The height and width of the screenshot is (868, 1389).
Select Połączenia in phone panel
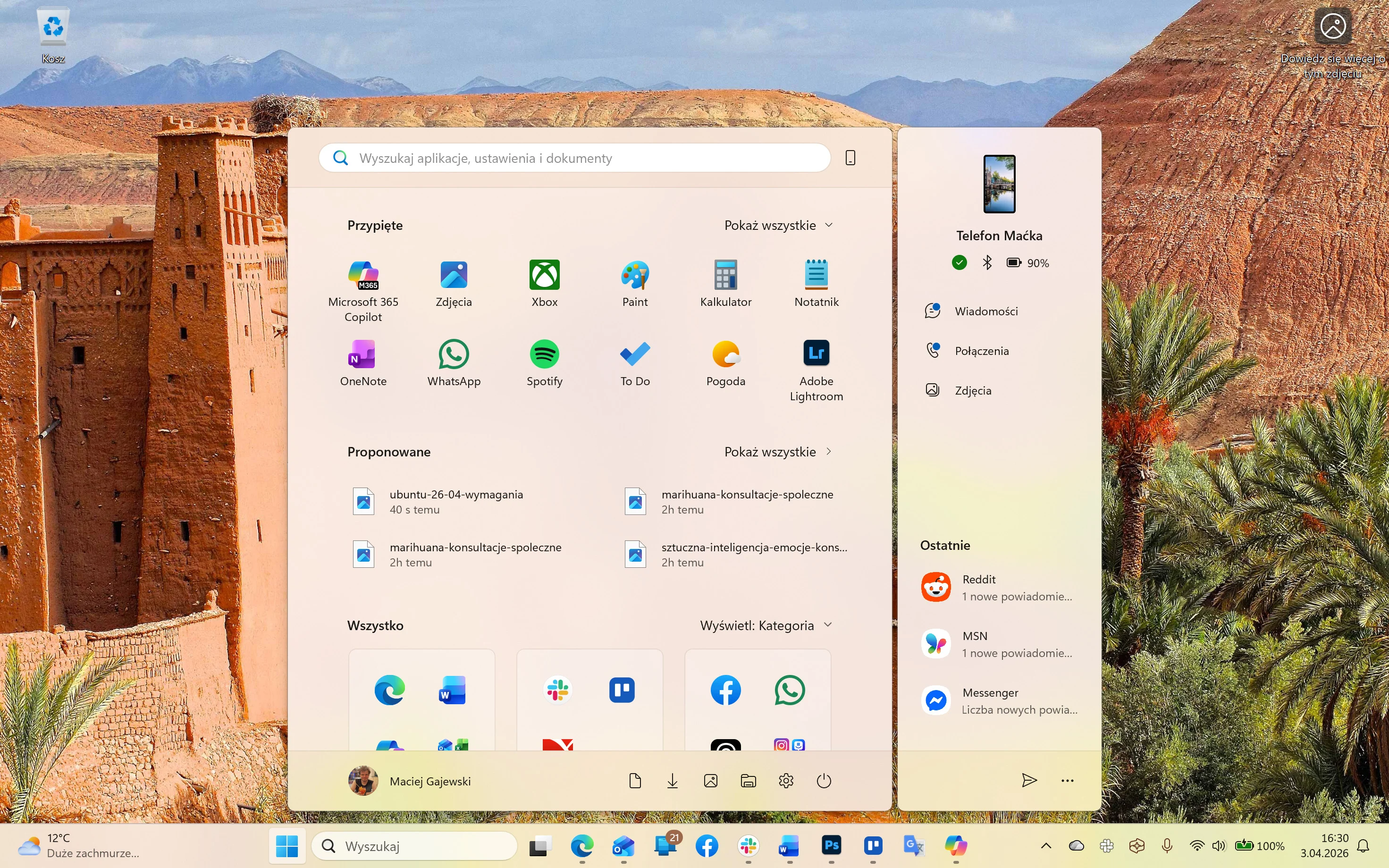click(981, 351)
